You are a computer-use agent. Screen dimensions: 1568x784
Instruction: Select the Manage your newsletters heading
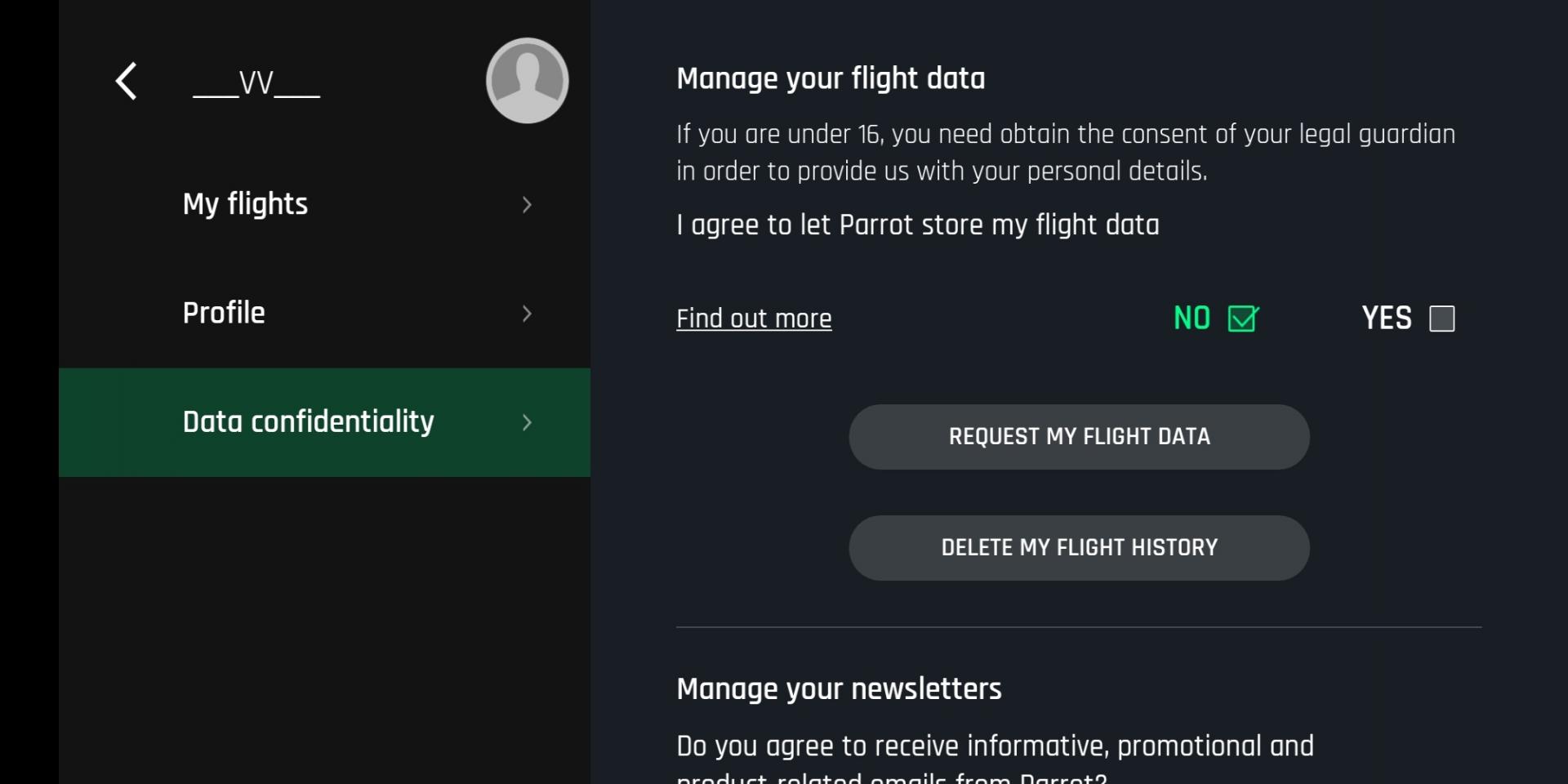click(x=839, y=689)
